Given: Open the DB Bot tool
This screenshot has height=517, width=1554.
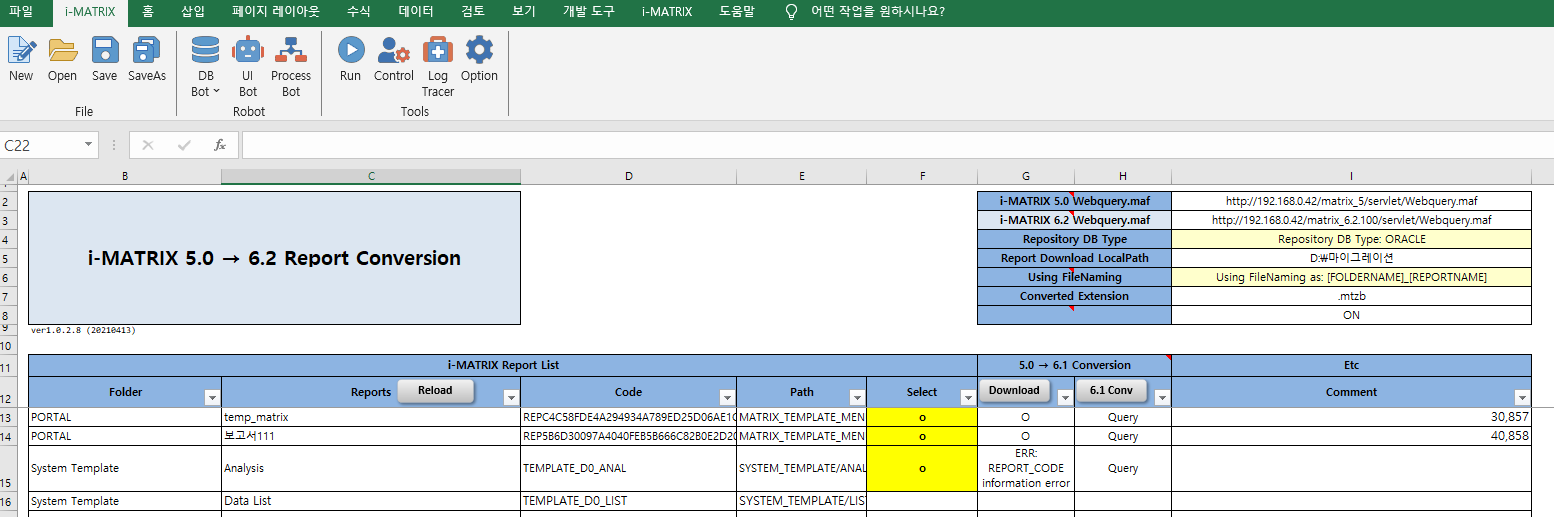Looking at the screenshot, I should point(205,51).
